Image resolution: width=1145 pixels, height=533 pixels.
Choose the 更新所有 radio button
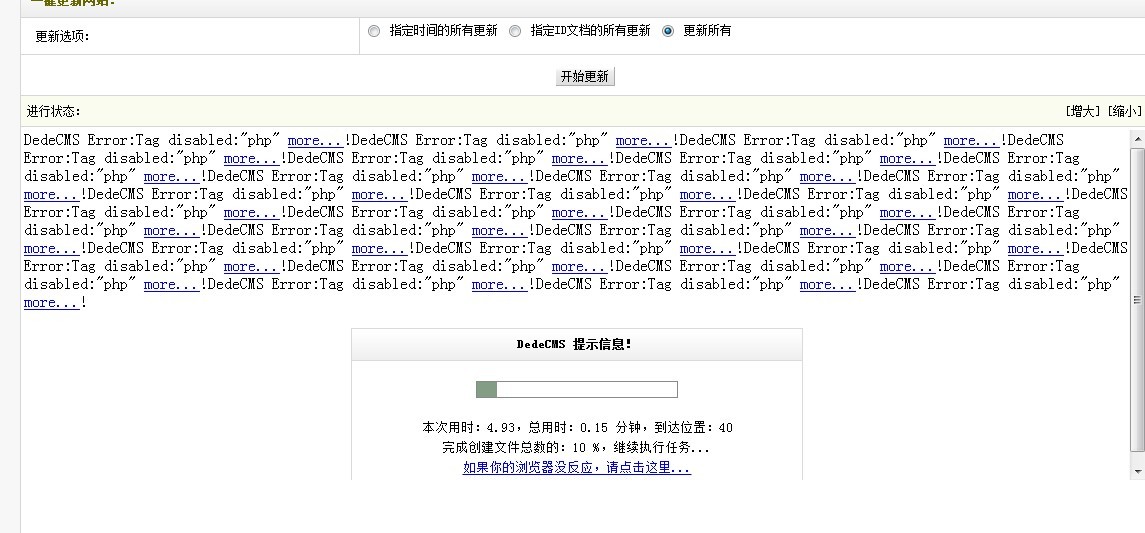click(x=668, y=31)
